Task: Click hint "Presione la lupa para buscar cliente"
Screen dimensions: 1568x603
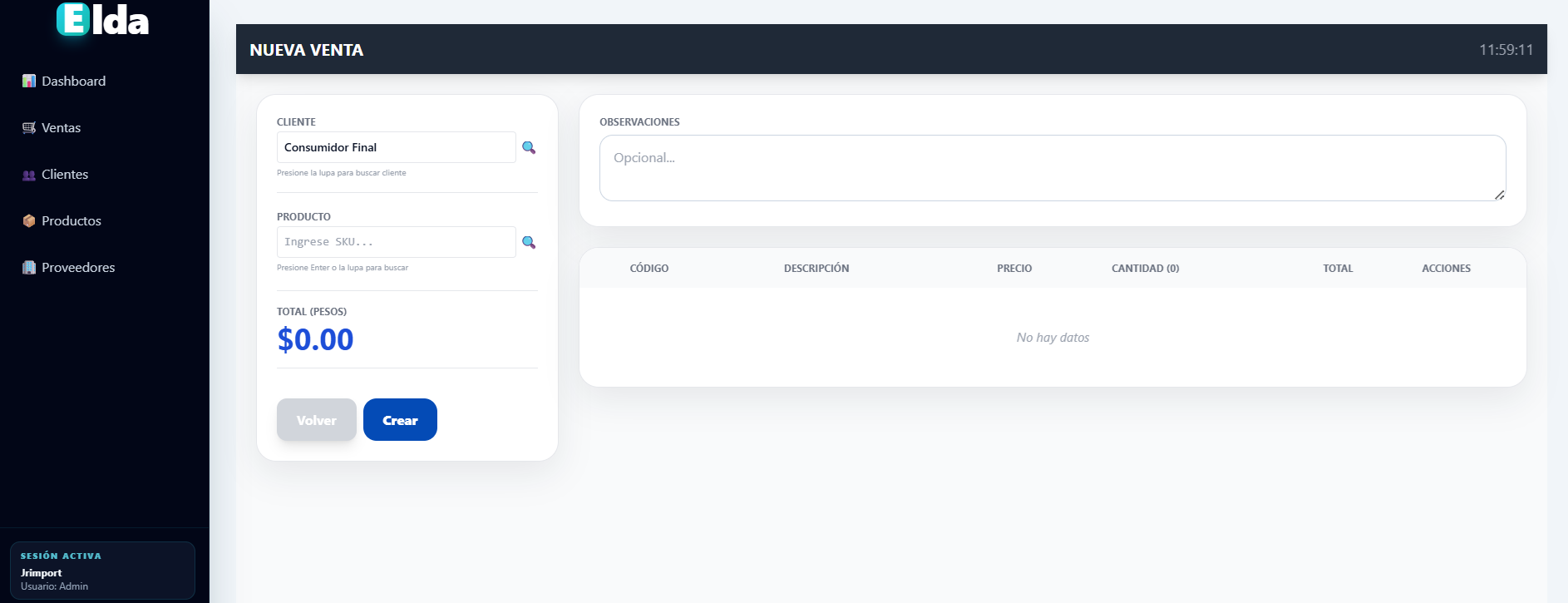Action: (342, 173)
